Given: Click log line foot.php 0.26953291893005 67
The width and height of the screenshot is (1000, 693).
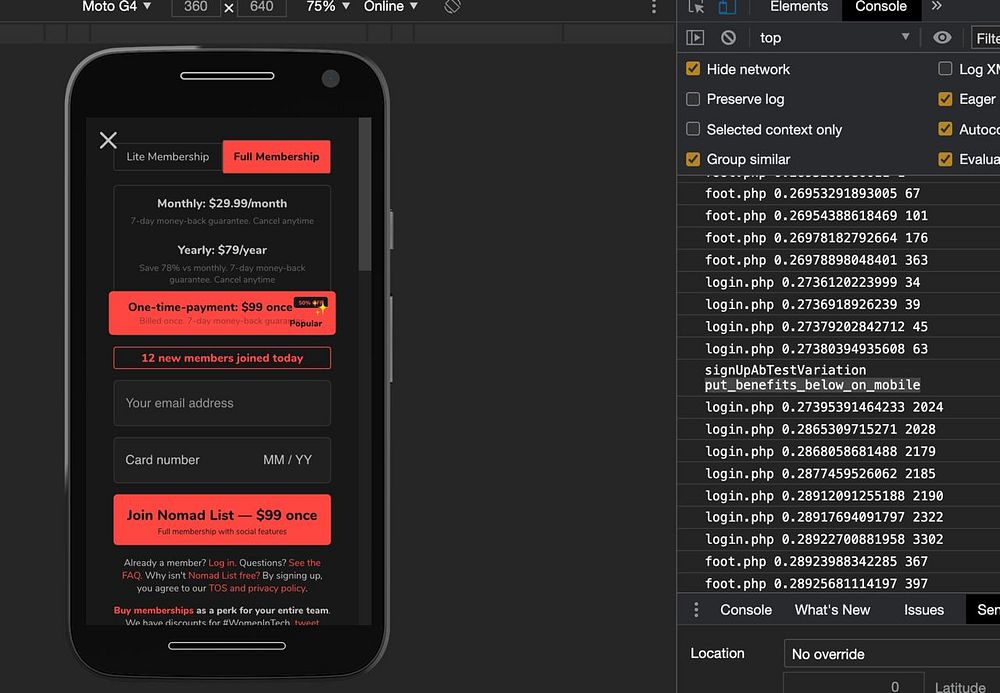Looking at the screenshot, I should click(812, 194).
